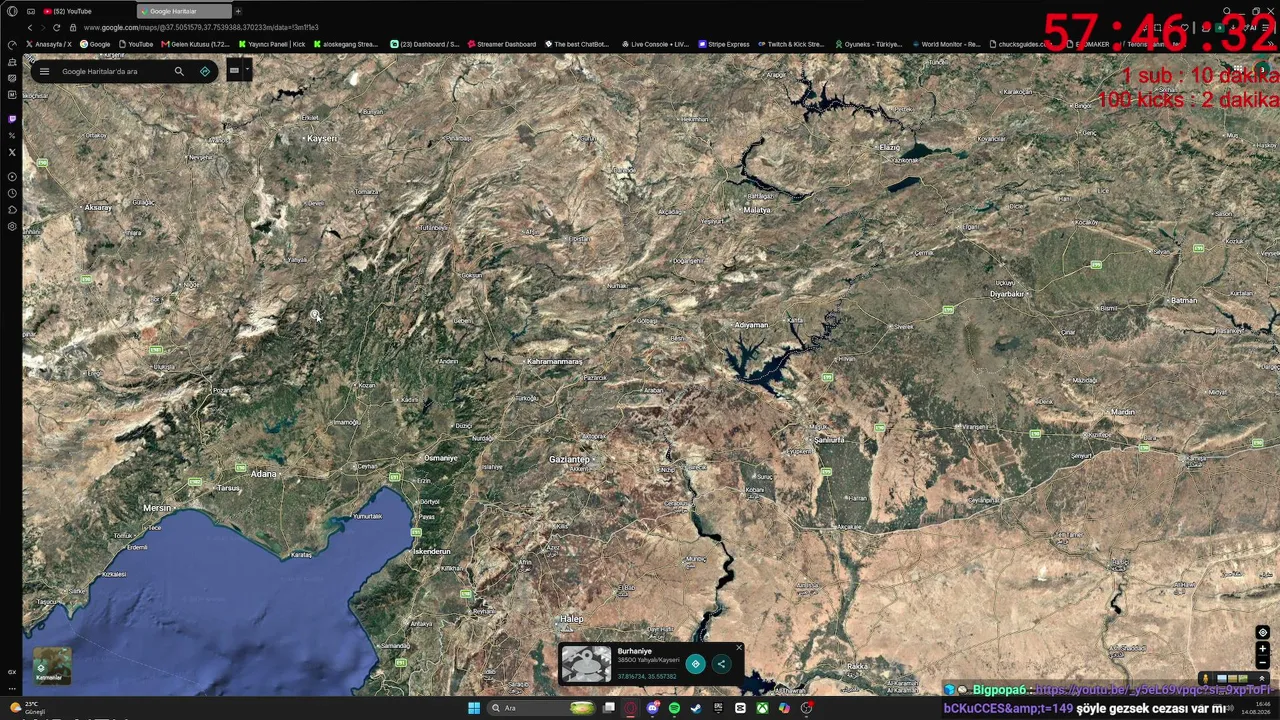Close the Burhaniye place card
Viewport: 1280px width, 720px height.
coord(739,647)
